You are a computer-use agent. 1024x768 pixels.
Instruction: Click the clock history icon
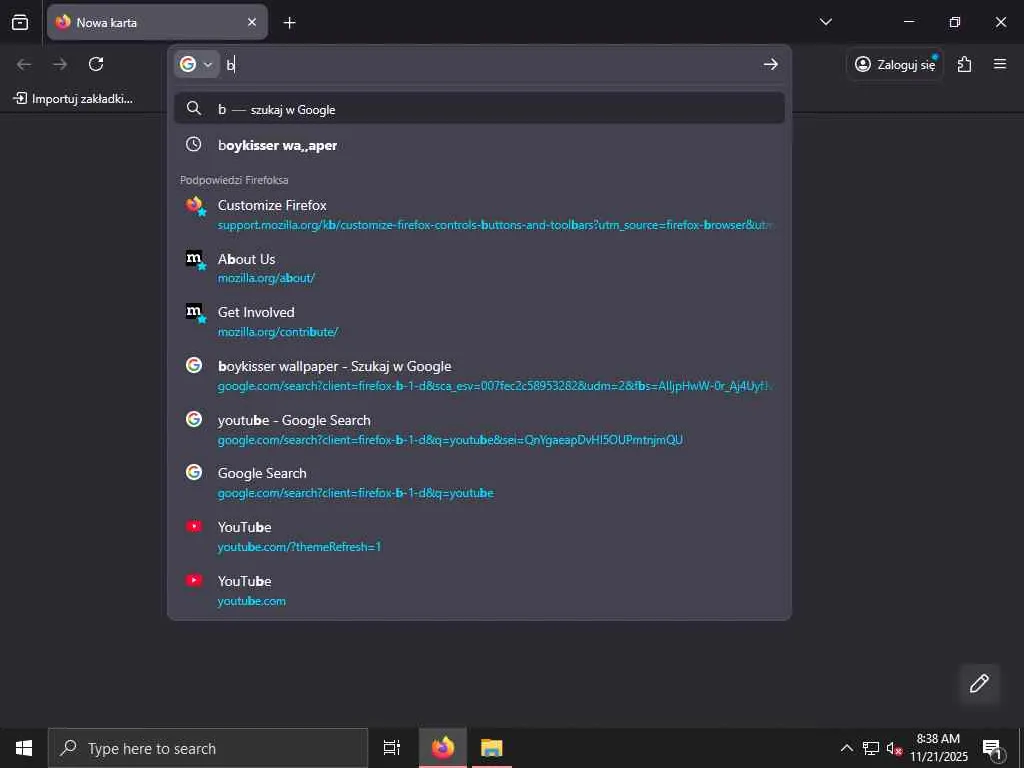point(193,144)
